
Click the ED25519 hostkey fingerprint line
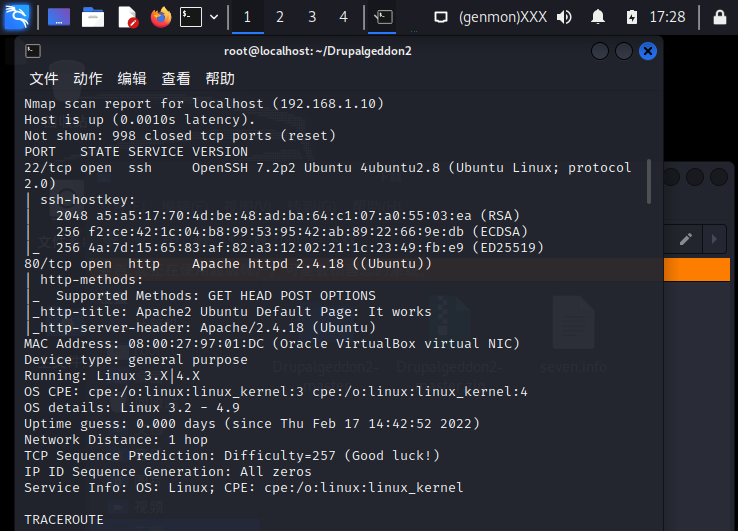300,248
